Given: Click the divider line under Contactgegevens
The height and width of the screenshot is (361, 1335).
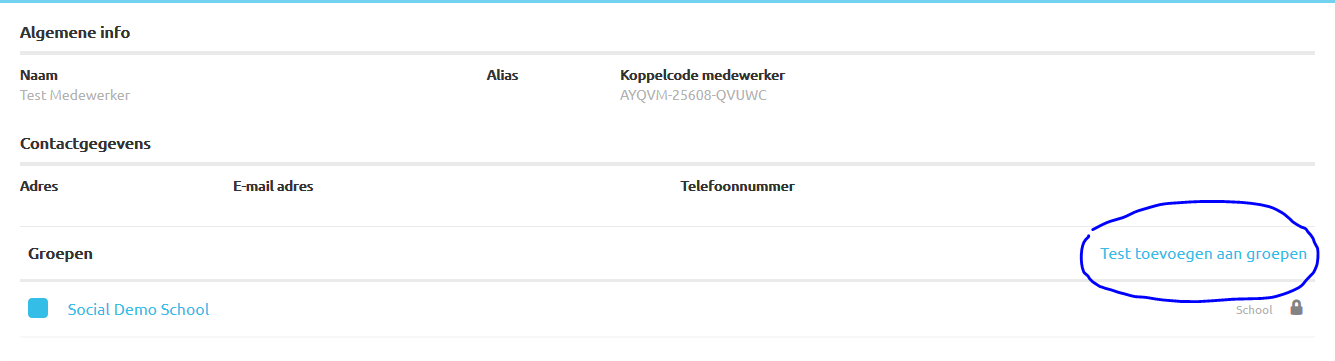Looking at the screenshot, I should click(x=667, y=163).
